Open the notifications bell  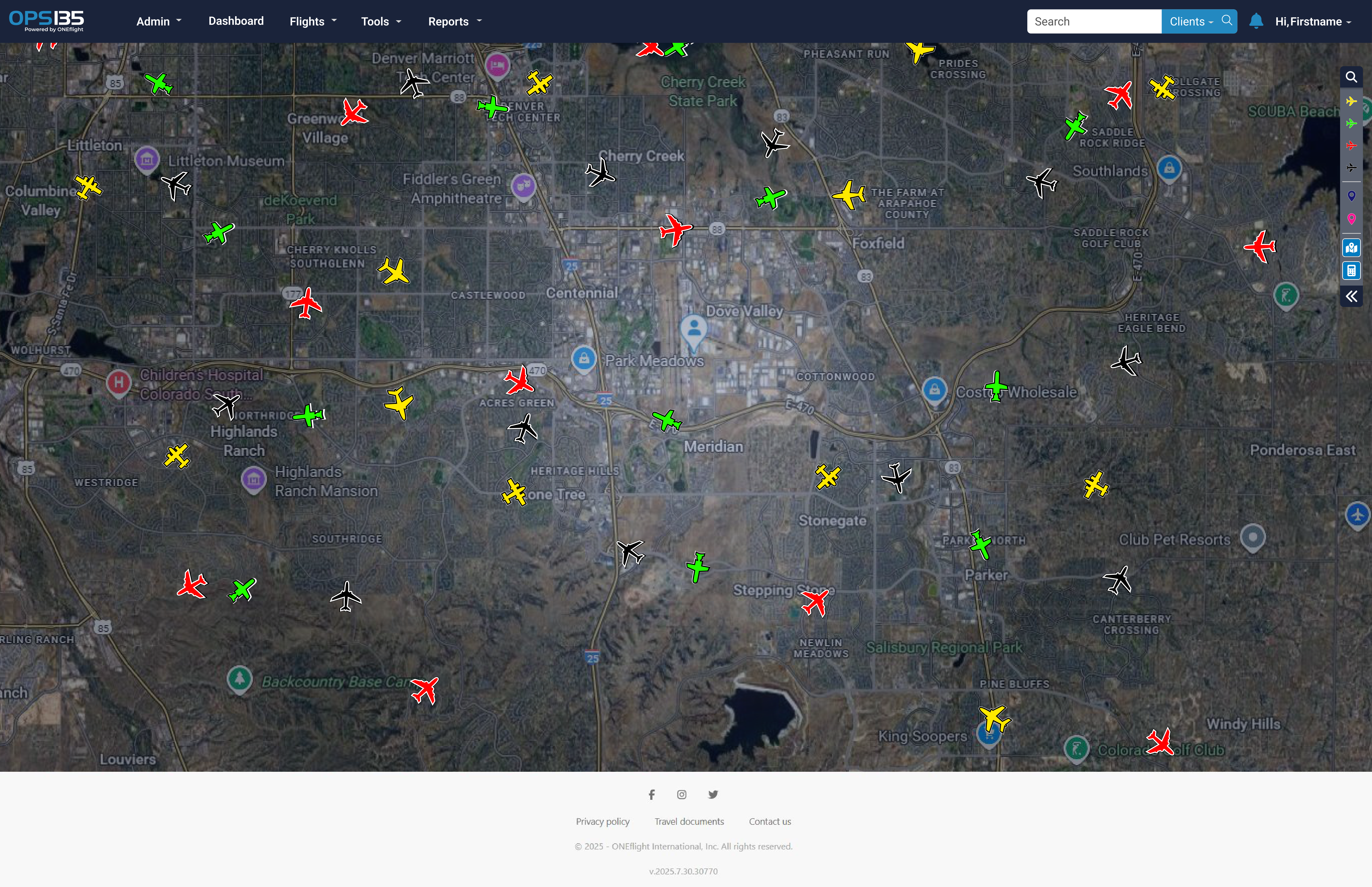(1256, 22)
